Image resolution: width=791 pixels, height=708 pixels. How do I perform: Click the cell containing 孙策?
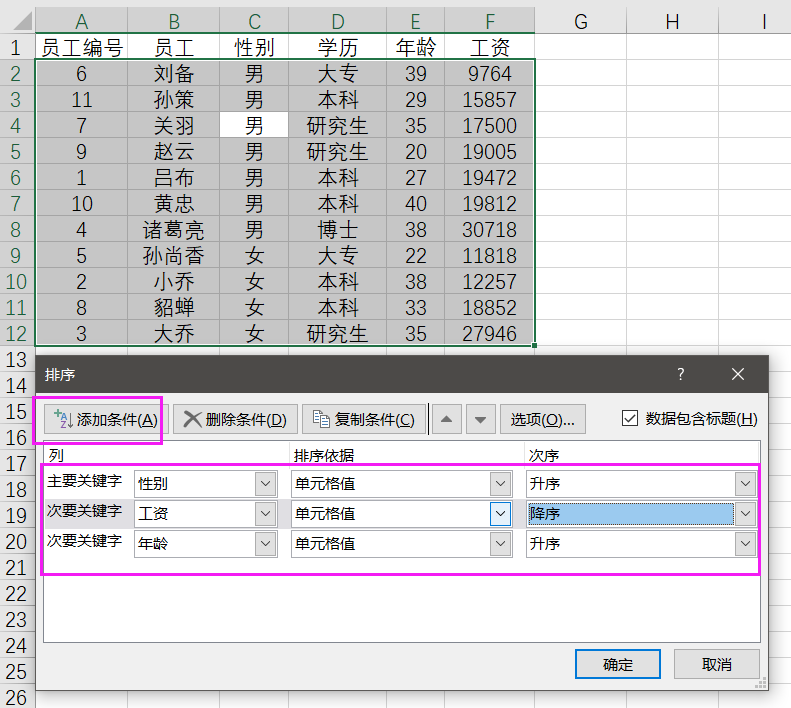pyautogui.click(x=174, y=99)
